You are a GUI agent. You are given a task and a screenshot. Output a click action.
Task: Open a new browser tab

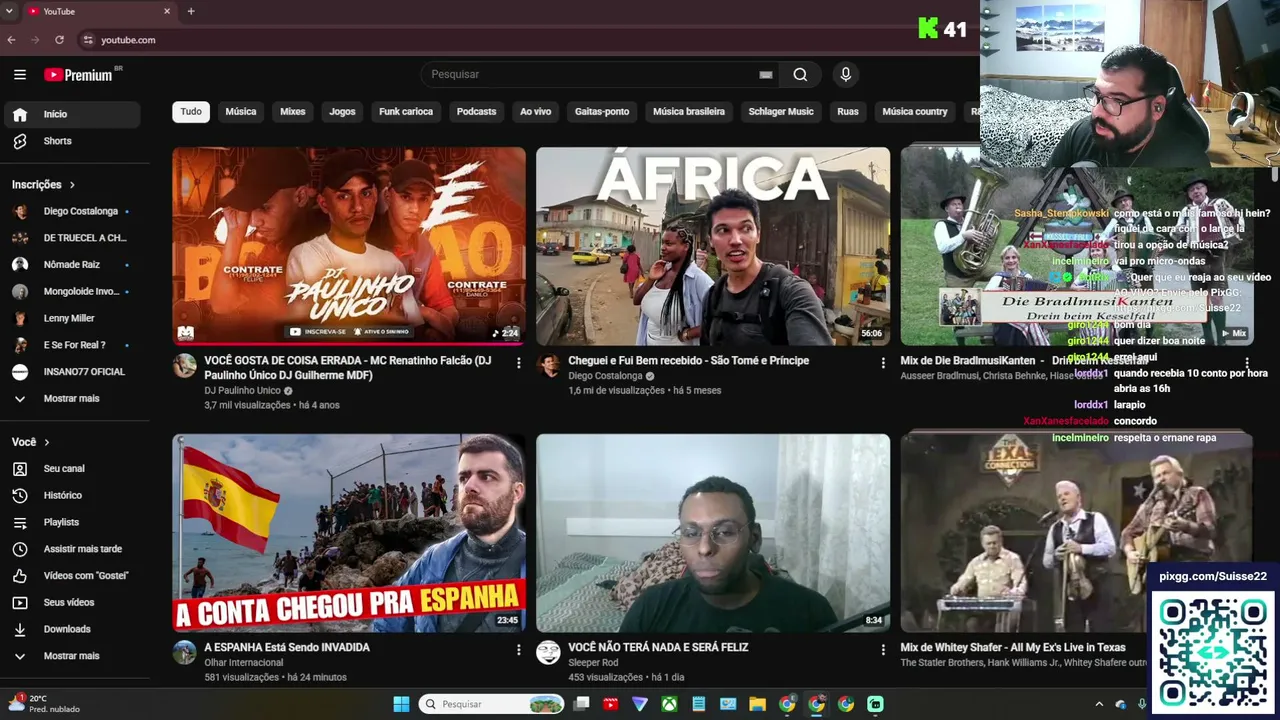tap(191, 11)
